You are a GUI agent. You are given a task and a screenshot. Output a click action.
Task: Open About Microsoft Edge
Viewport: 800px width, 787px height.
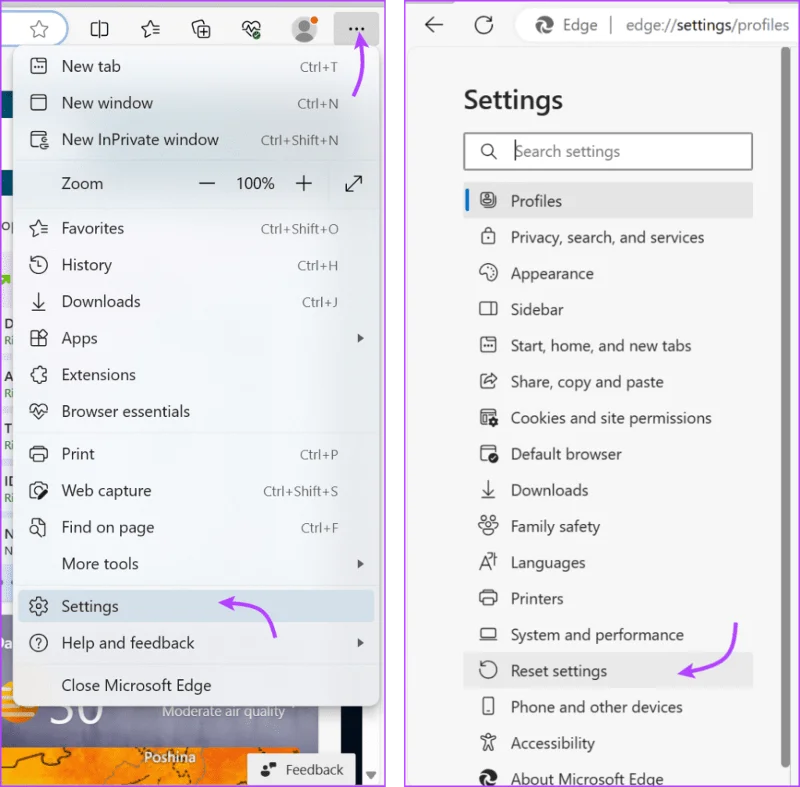click(x=608, y=777)
